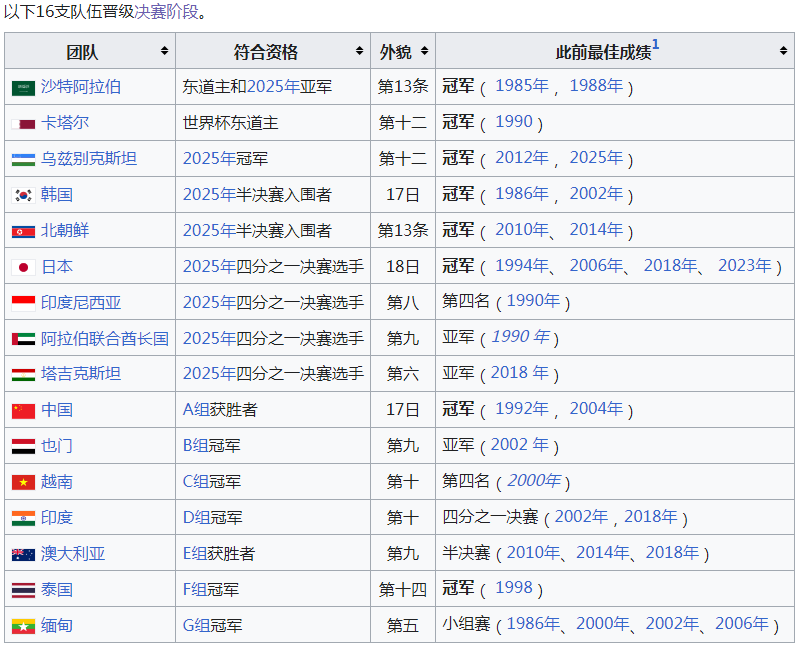Screen dimensions: 799x647
Task: Open 1985年 link in Saudi Arabia row
Action: coord(522,86)
